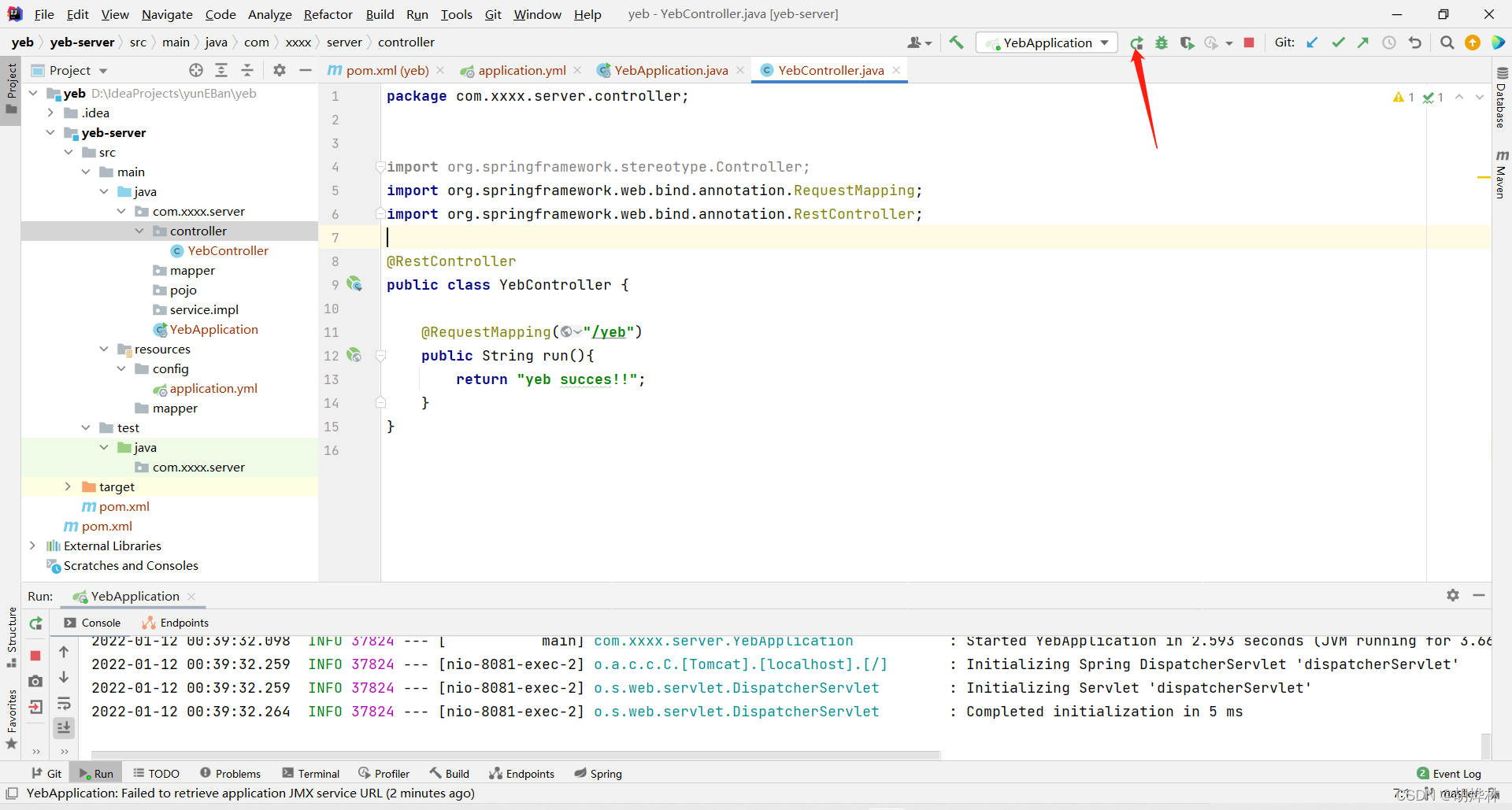Expand the .idea folder
The width and height of the screenshot is (1512, 810).
51,113
